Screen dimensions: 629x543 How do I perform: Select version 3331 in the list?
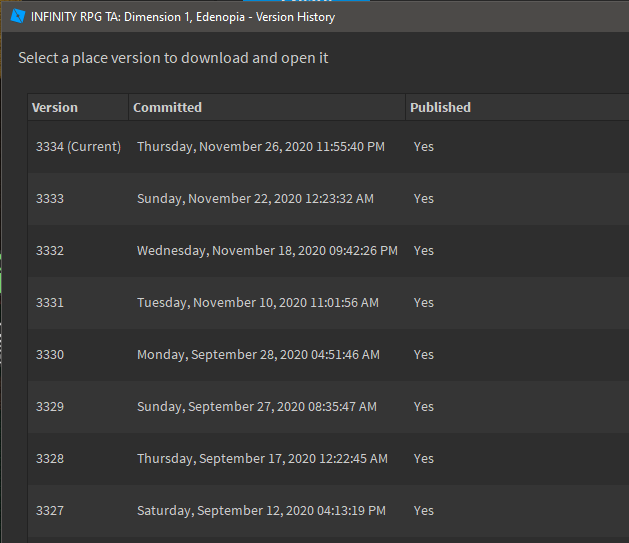[x=50, y=303]
